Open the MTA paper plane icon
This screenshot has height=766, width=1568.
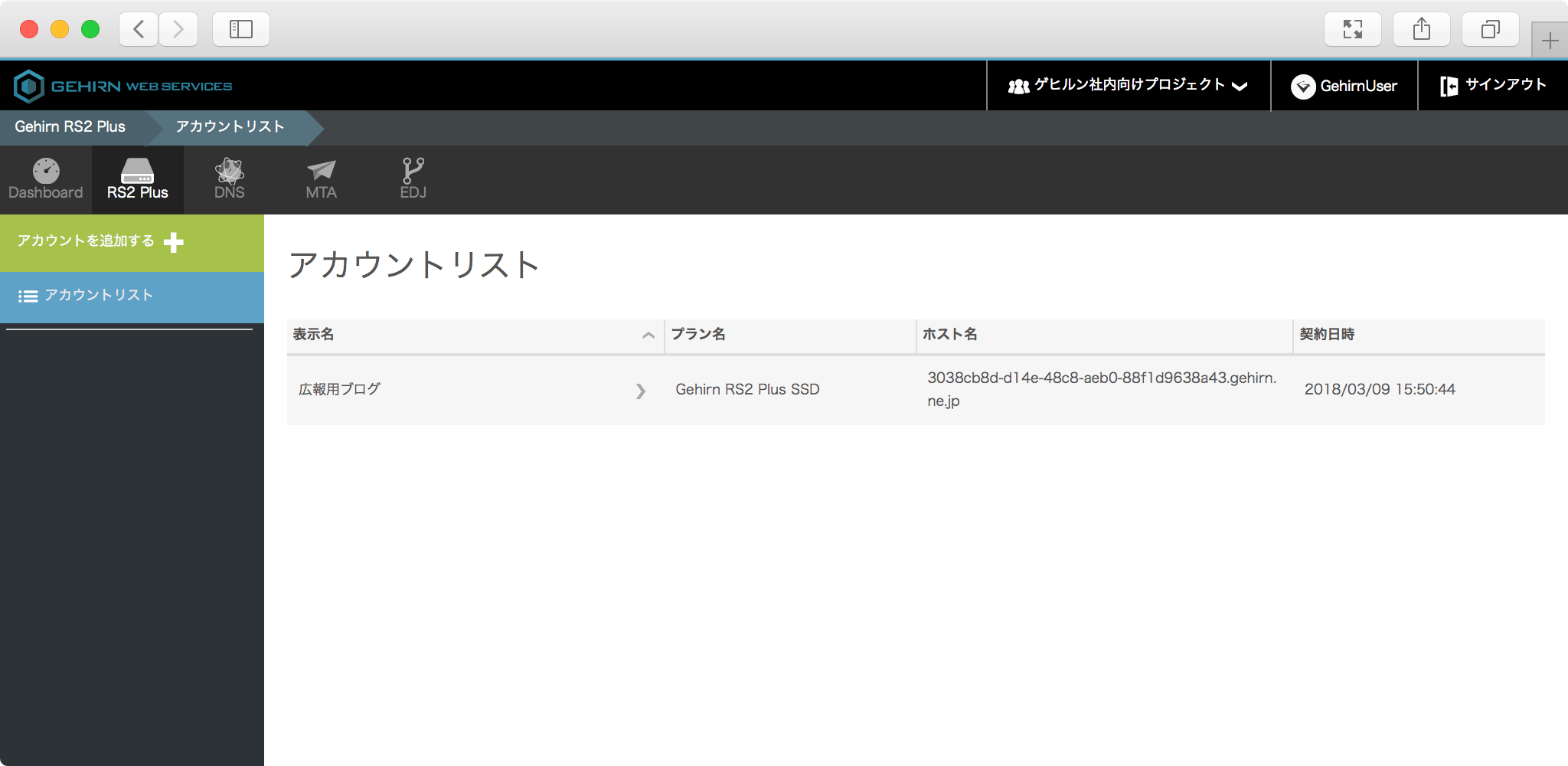(321, 172)
